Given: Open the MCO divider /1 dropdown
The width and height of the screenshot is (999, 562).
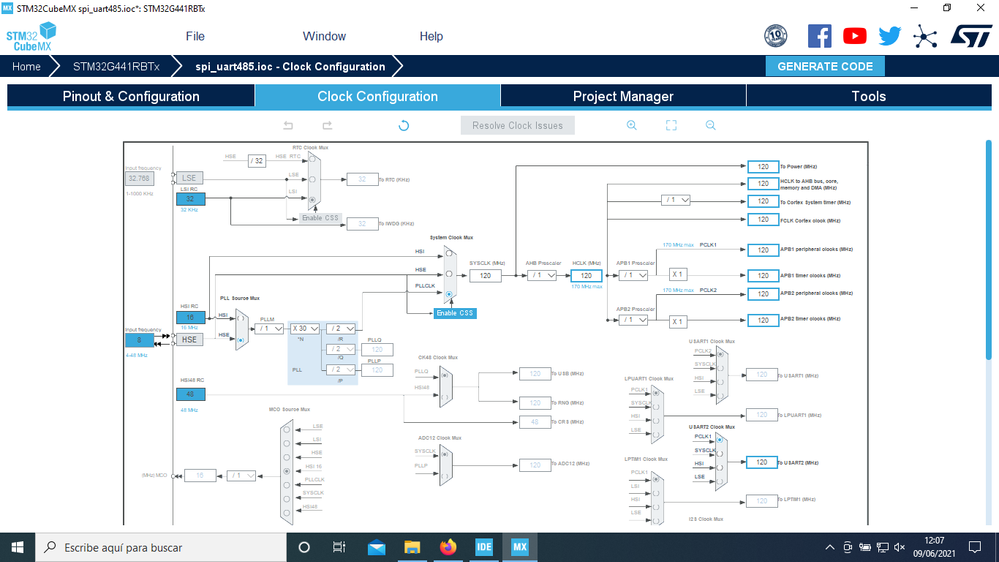Looking at the screenshot, I should click(x=242, y=475).
